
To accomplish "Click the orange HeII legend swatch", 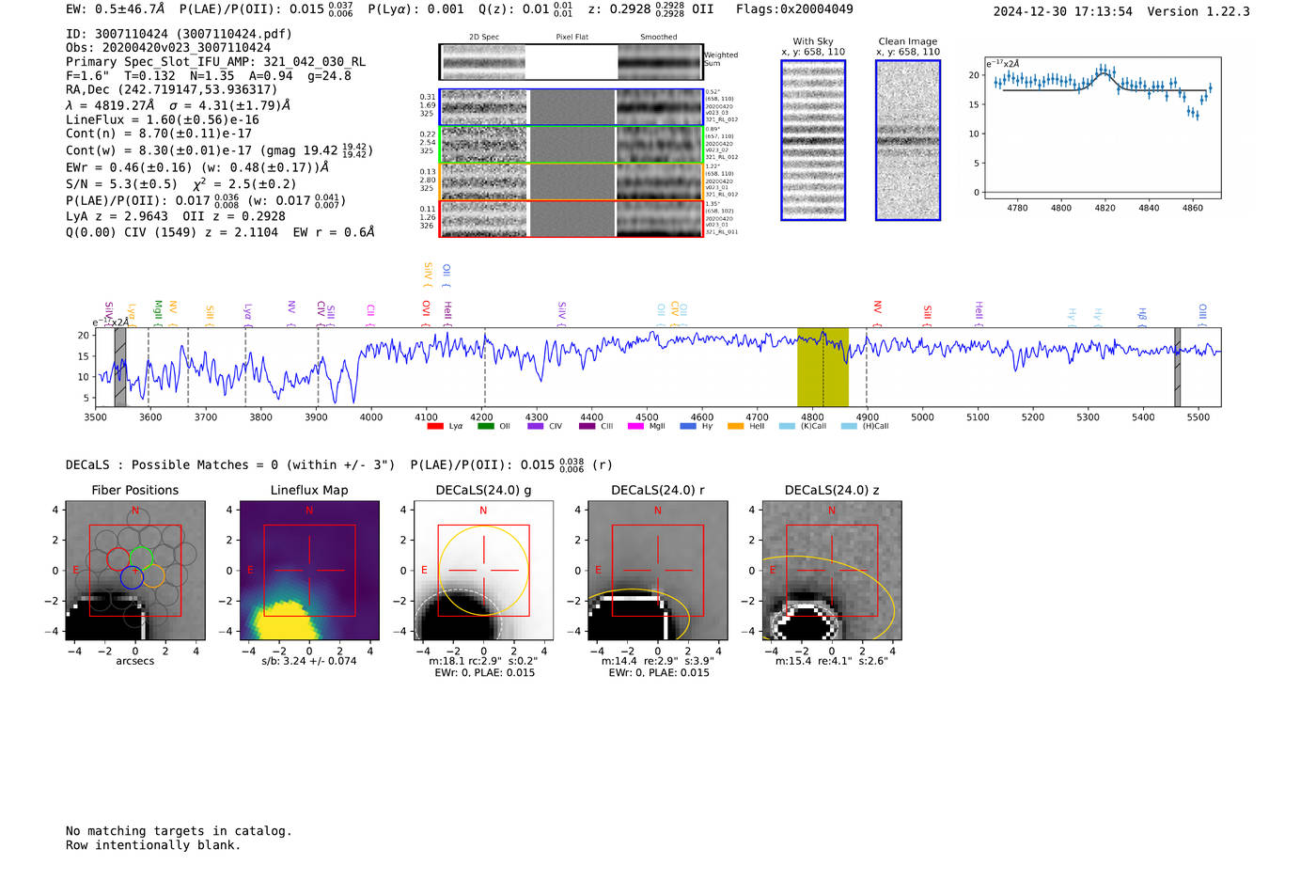I will coord(735,427).
